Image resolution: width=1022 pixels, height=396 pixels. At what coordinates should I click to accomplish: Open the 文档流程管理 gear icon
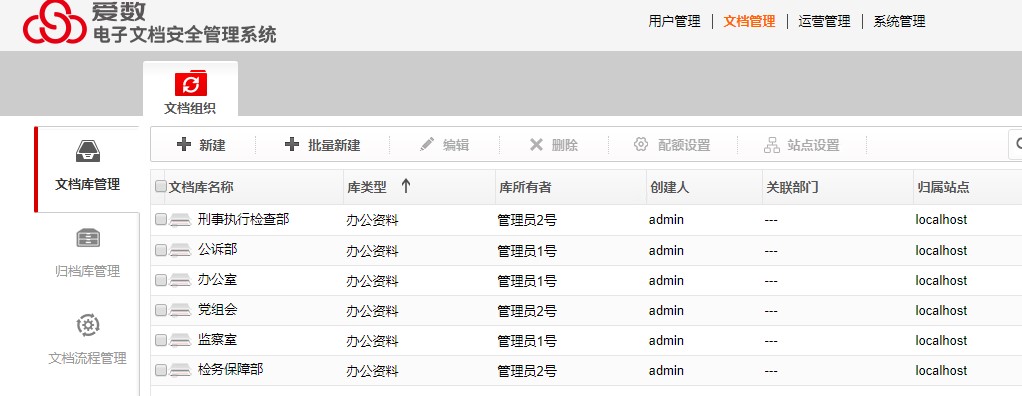point(88,324)
